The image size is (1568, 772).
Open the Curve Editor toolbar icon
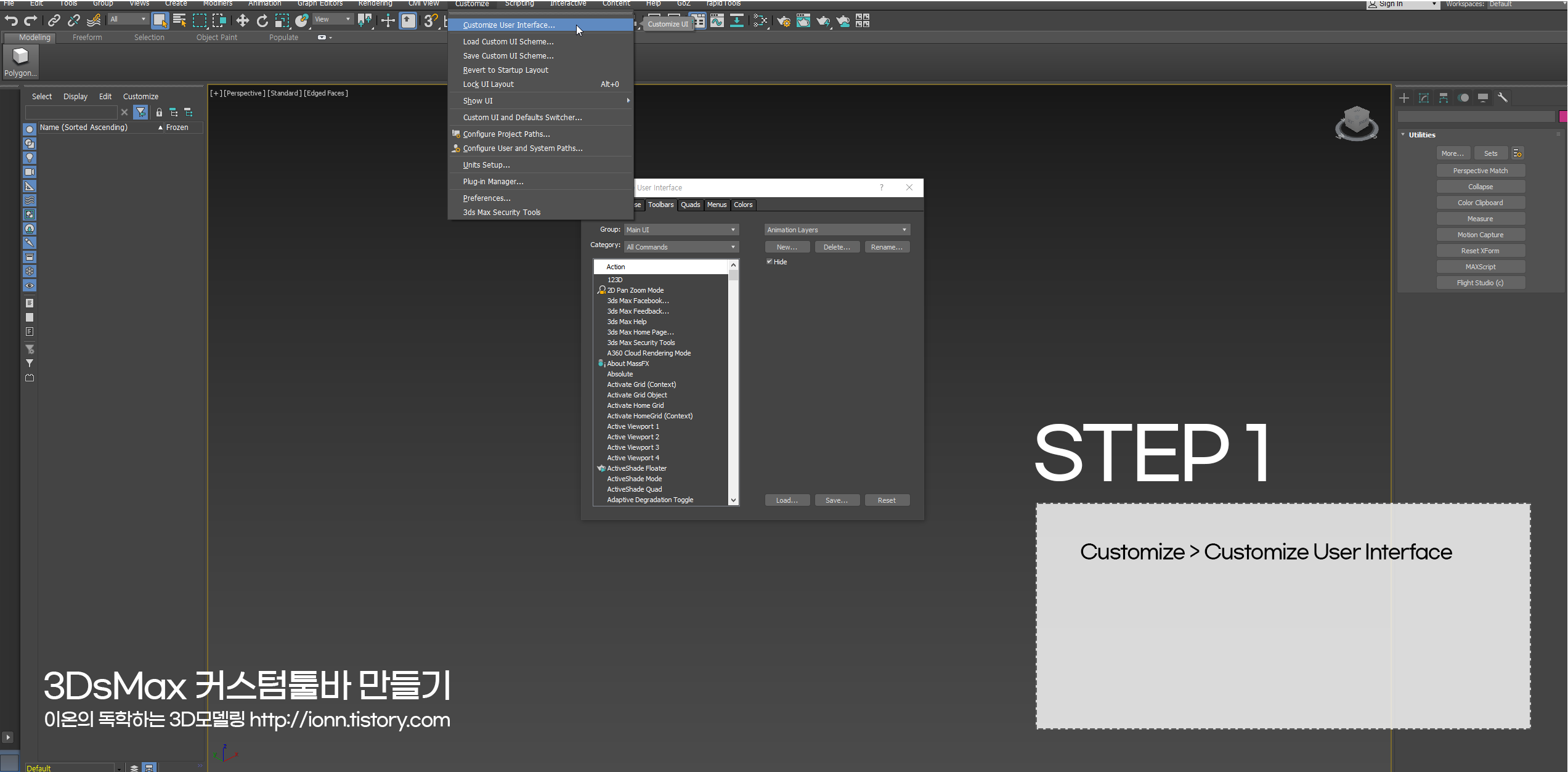[717, 20]
